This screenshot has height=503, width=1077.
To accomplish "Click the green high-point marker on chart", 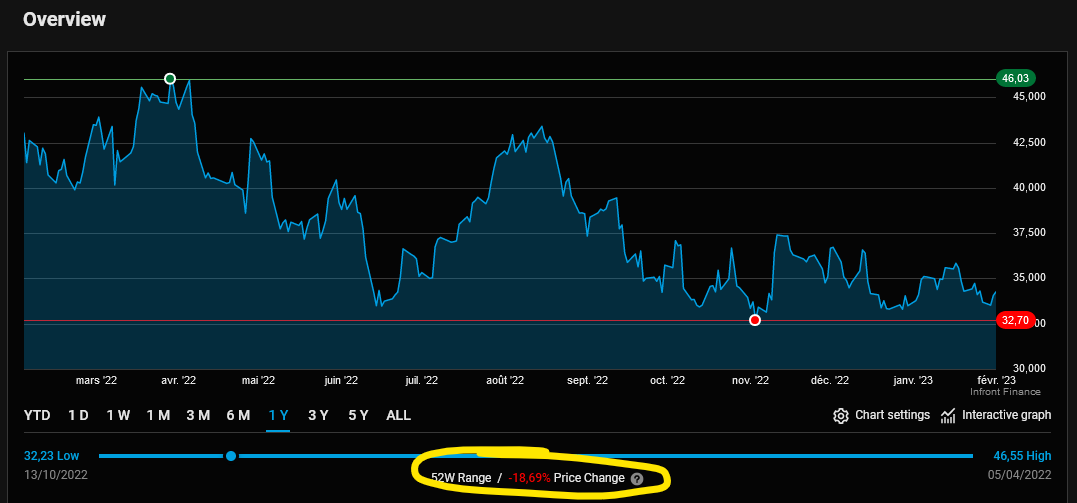I will [x=170, y=79].
